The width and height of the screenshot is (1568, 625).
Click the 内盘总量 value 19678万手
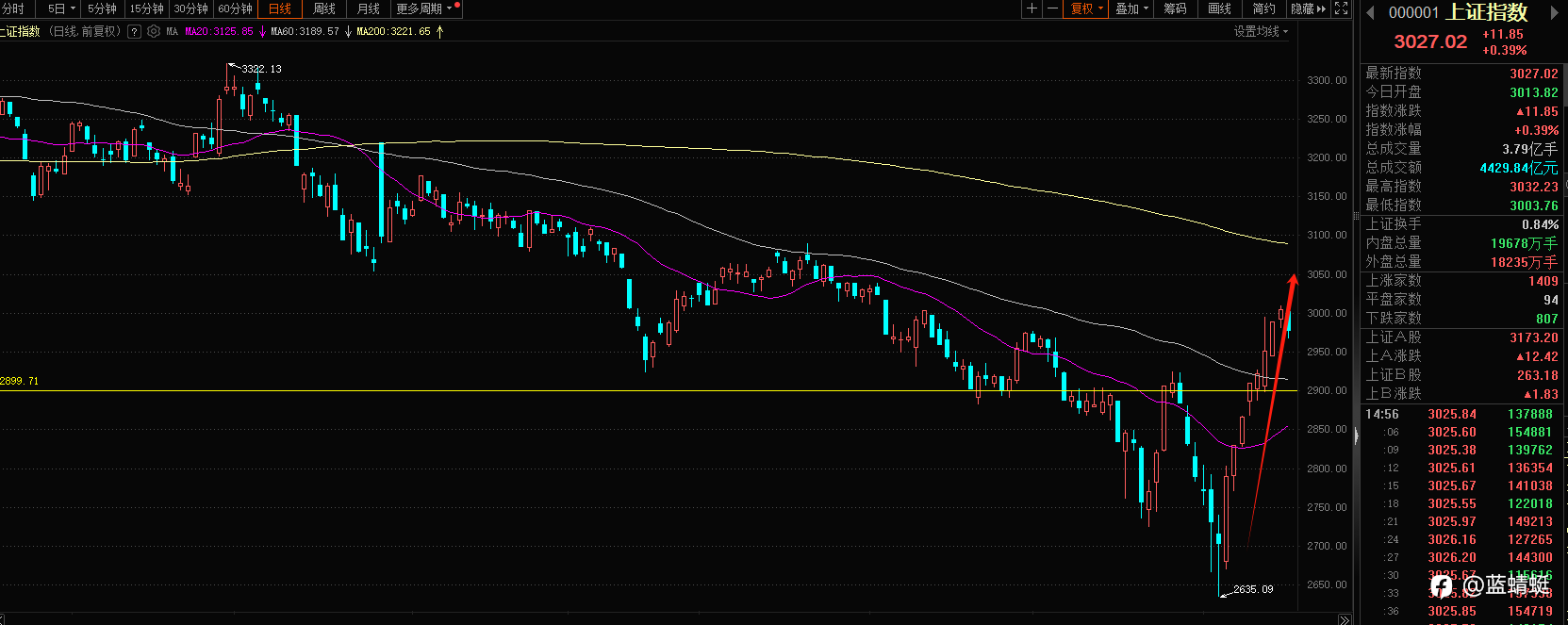pyautogui.click(x=1524, y=243)
